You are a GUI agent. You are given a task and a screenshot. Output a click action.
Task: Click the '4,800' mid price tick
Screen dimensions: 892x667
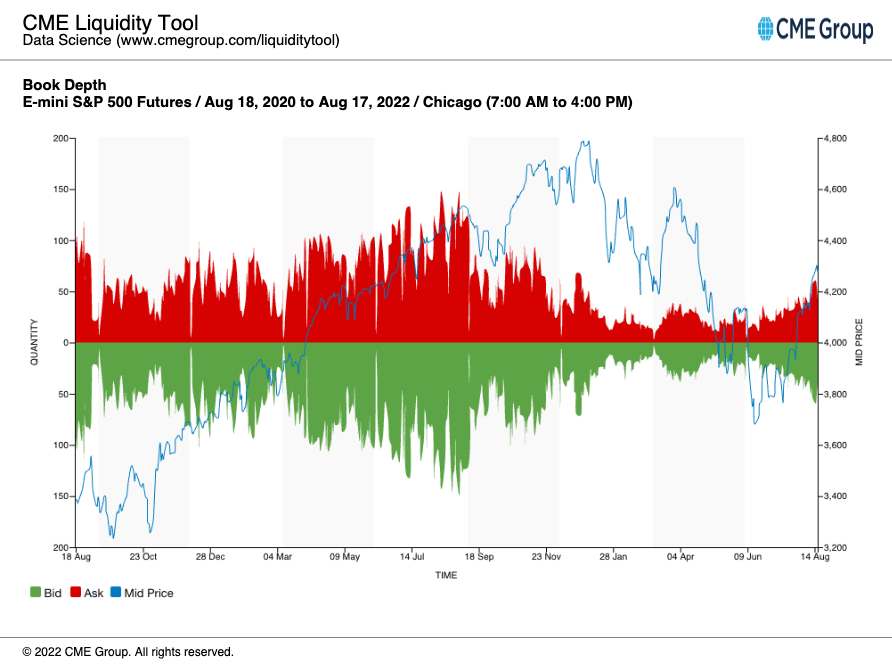pyautogui.click(x=835, y=138)
